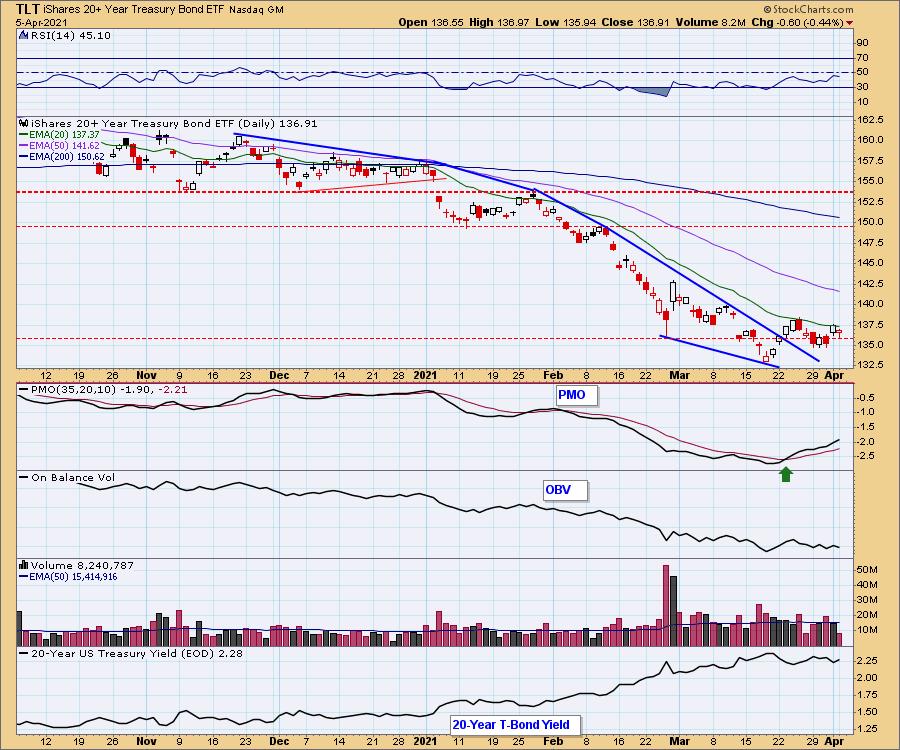Image resolution: width=900 pixels, height=750 pixels.
Task: Click 'Dec' on the price panel date axis
Action: tap(279, 375)
